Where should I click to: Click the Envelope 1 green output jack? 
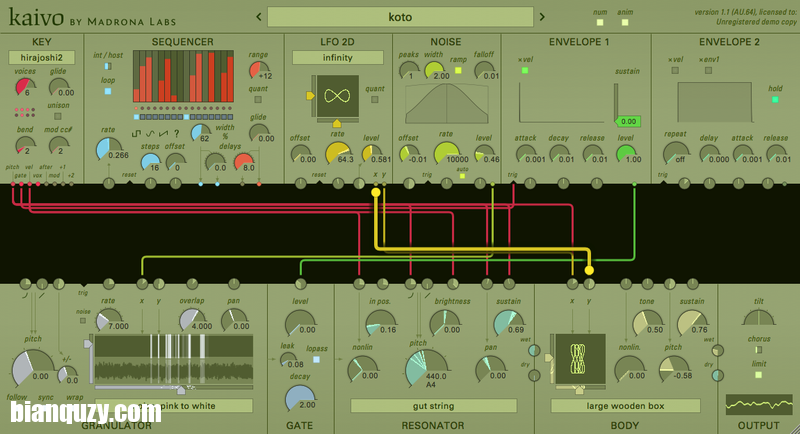[x=634, y=184]
